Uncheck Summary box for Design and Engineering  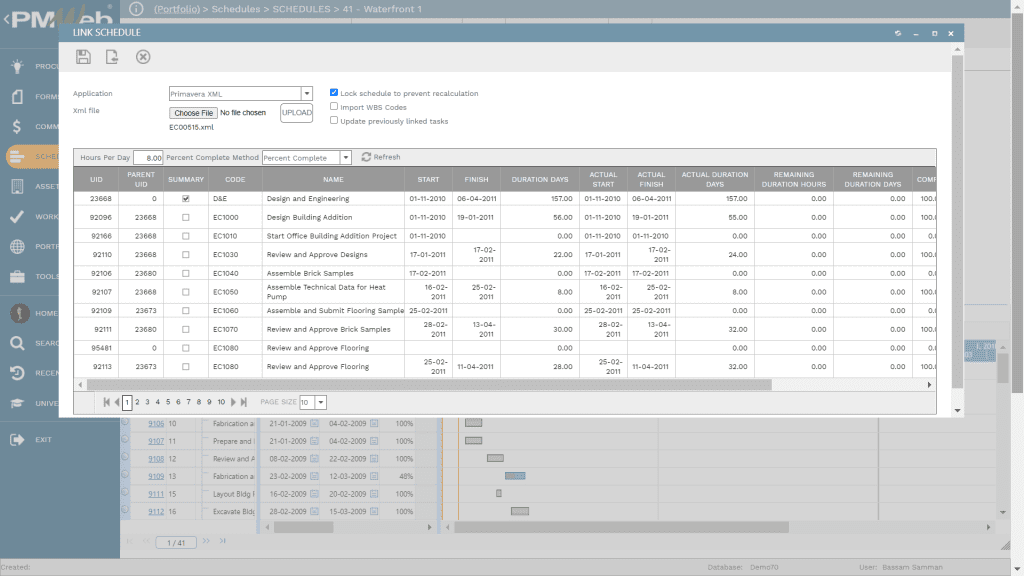185,199
